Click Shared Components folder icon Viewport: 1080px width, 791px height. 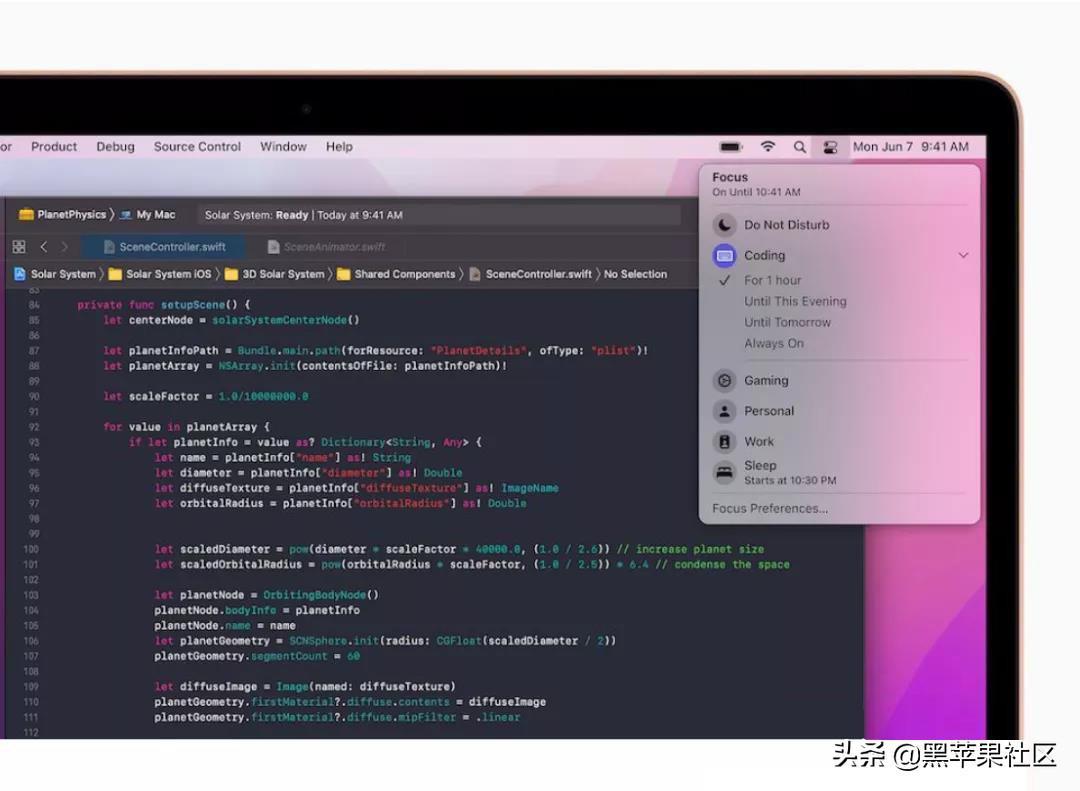coord(343,274)
